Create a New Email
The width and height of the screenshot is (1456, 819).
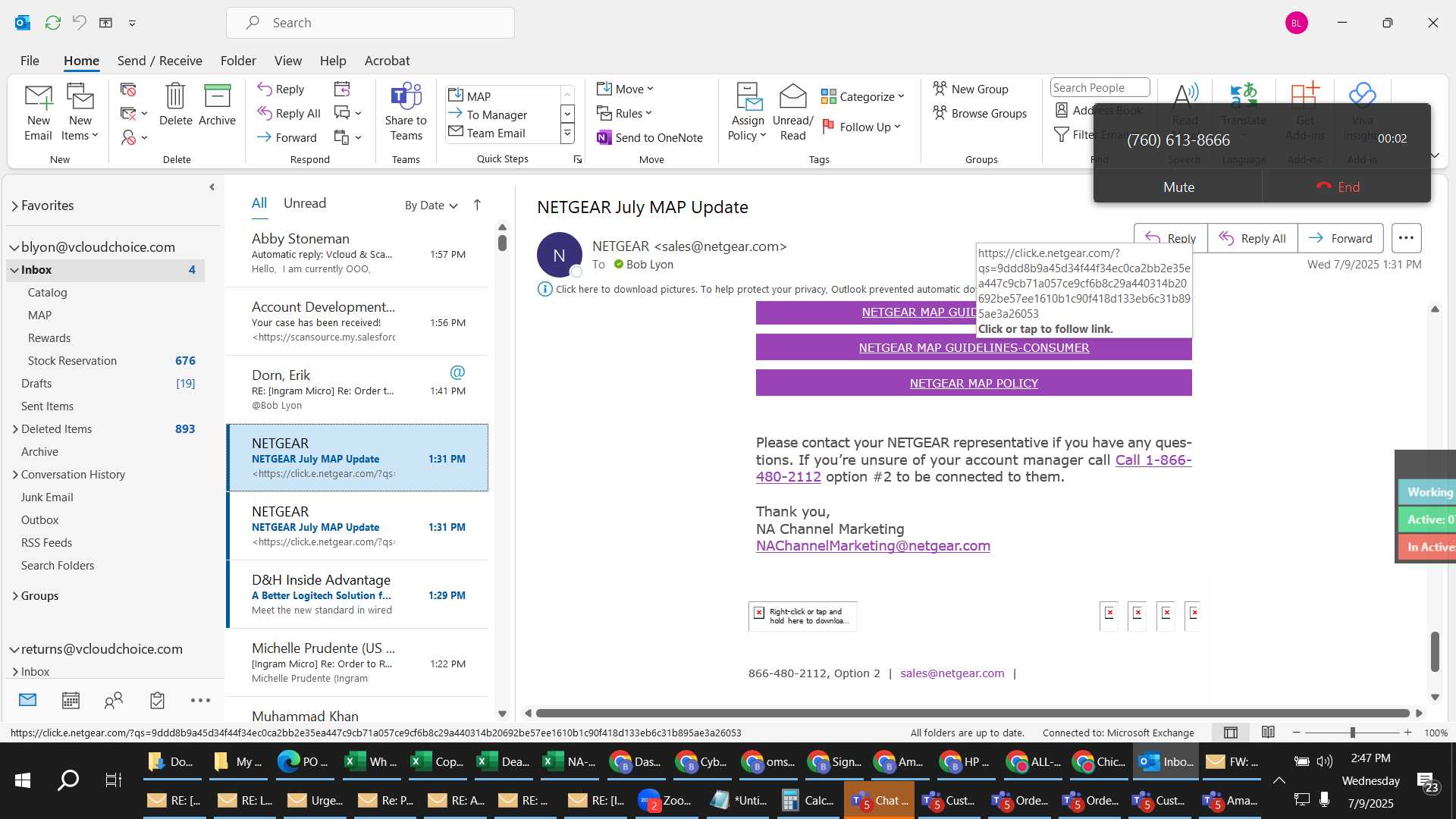pyautogui.click(x=38, y=112)
